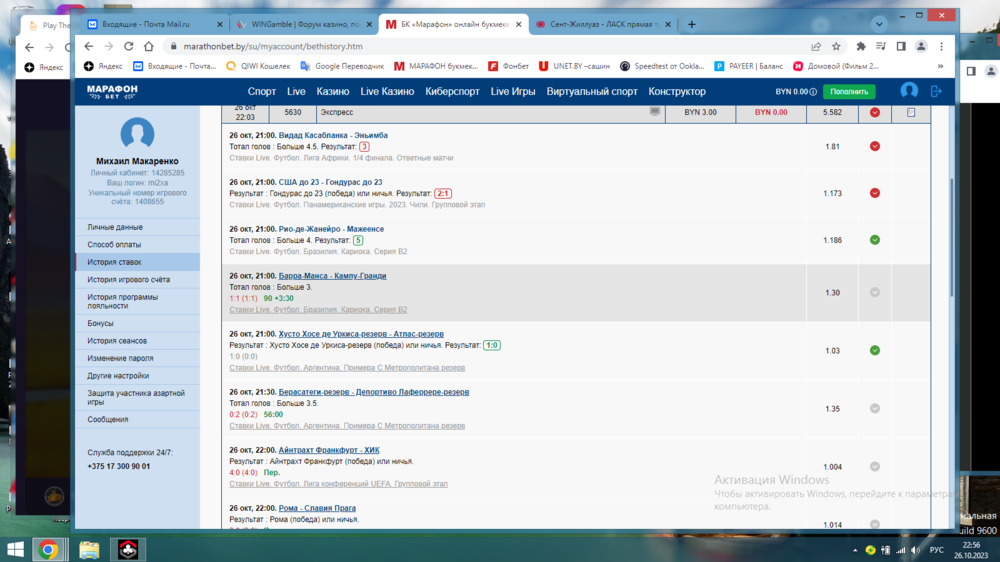Click the monitor icon in the Экспресс row
Screen dimensions: 1000x562
[x=655, y=112]
